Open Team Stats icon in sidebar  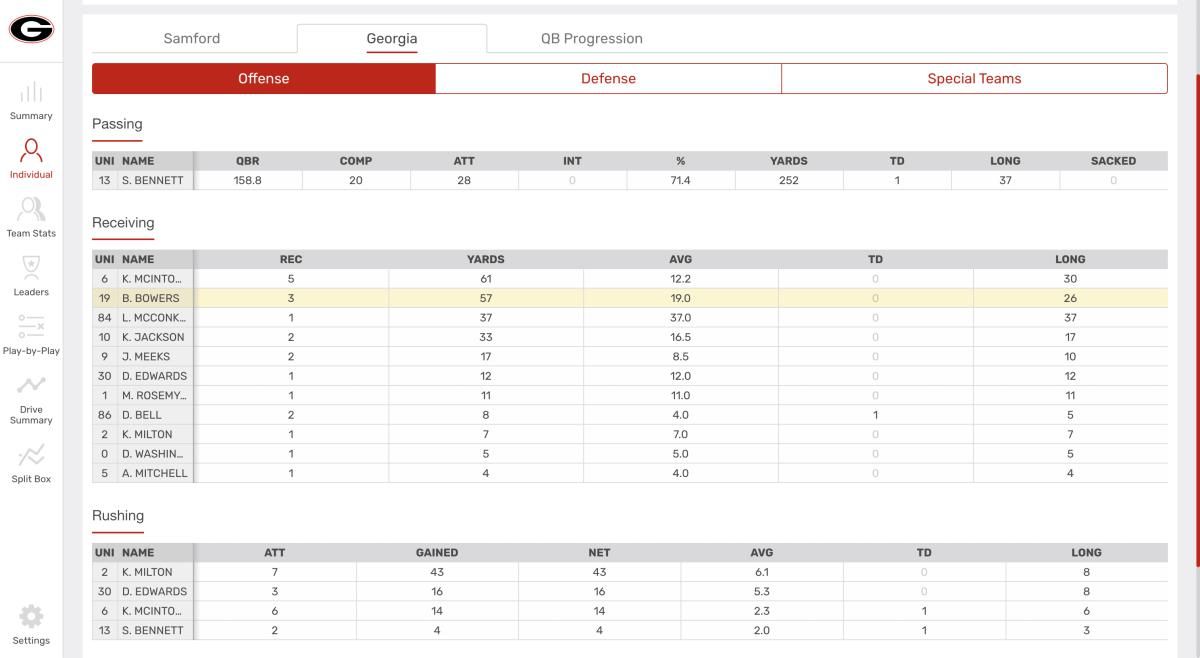pyautogui.click(x=31, y=210)
